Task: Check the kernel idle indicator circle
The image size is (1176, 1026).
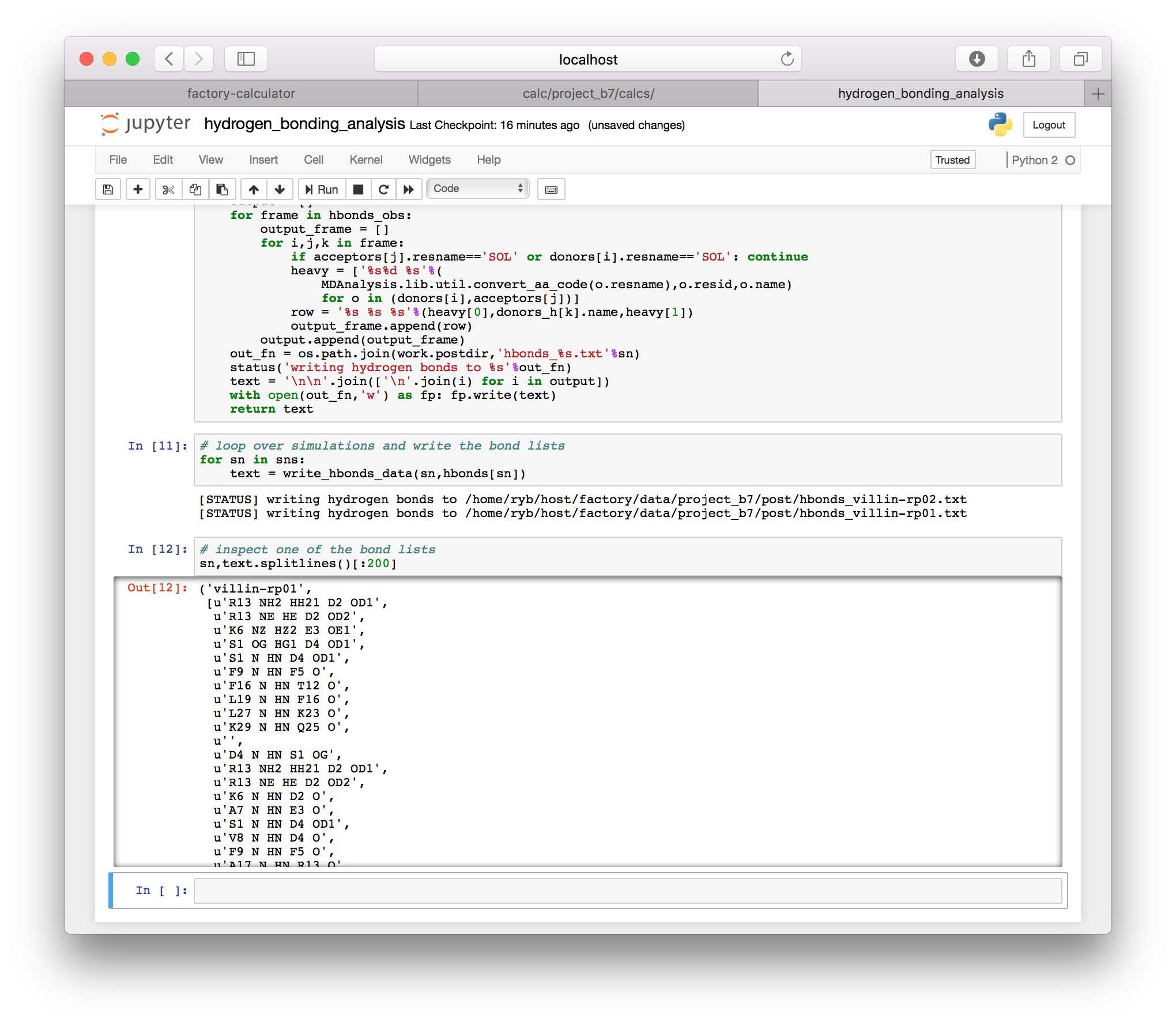Action: [x=1070, y=160]
